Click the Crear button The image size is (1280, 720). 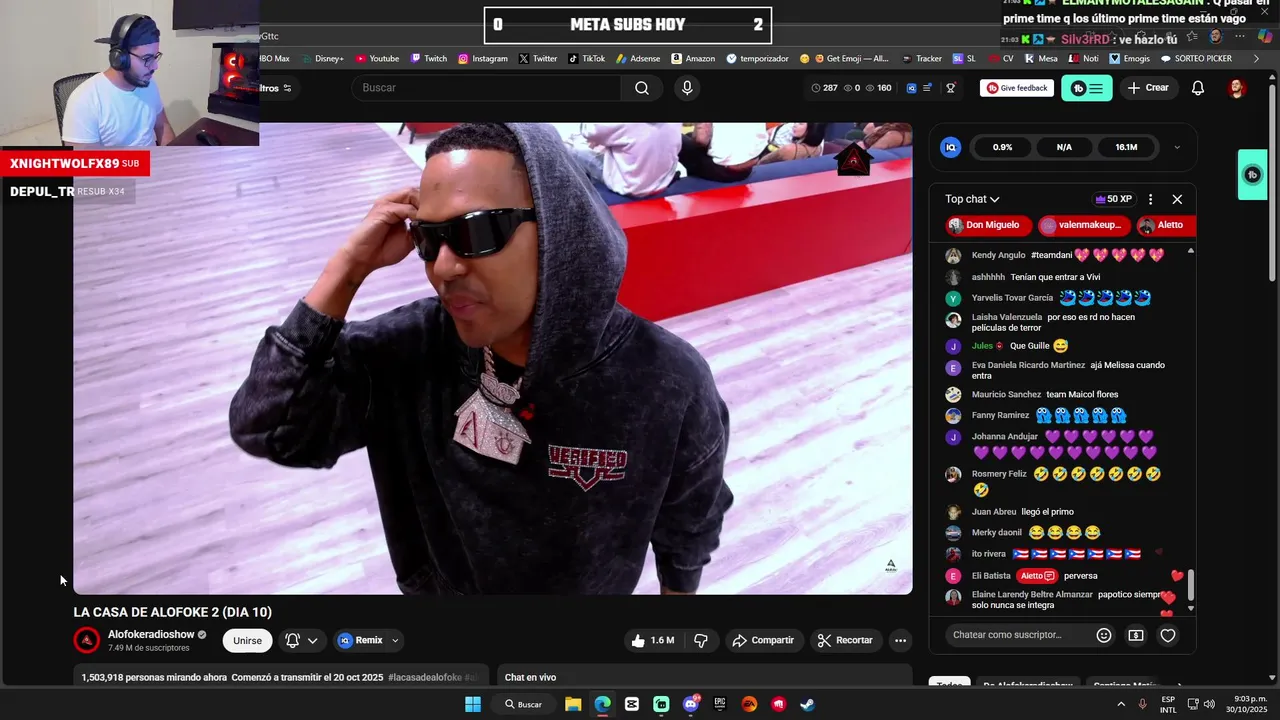(x=1148, y=88)
